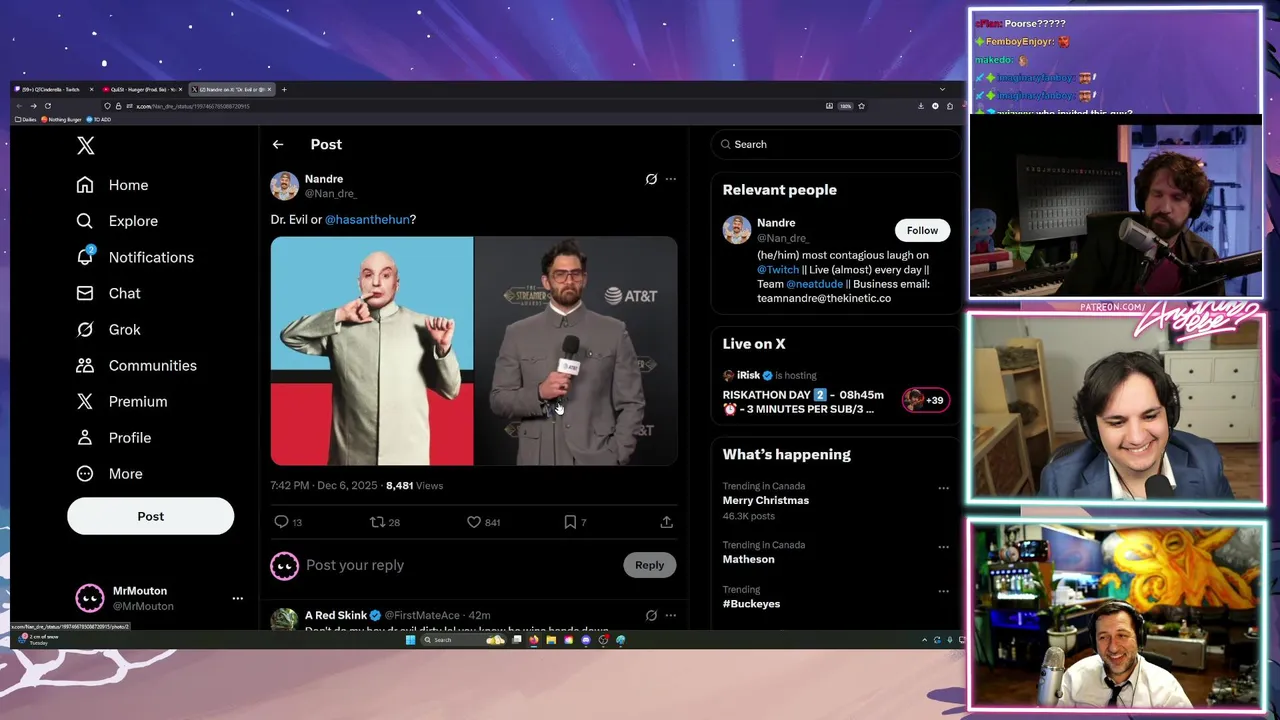Click the browser back arrow

click(19, 106)
